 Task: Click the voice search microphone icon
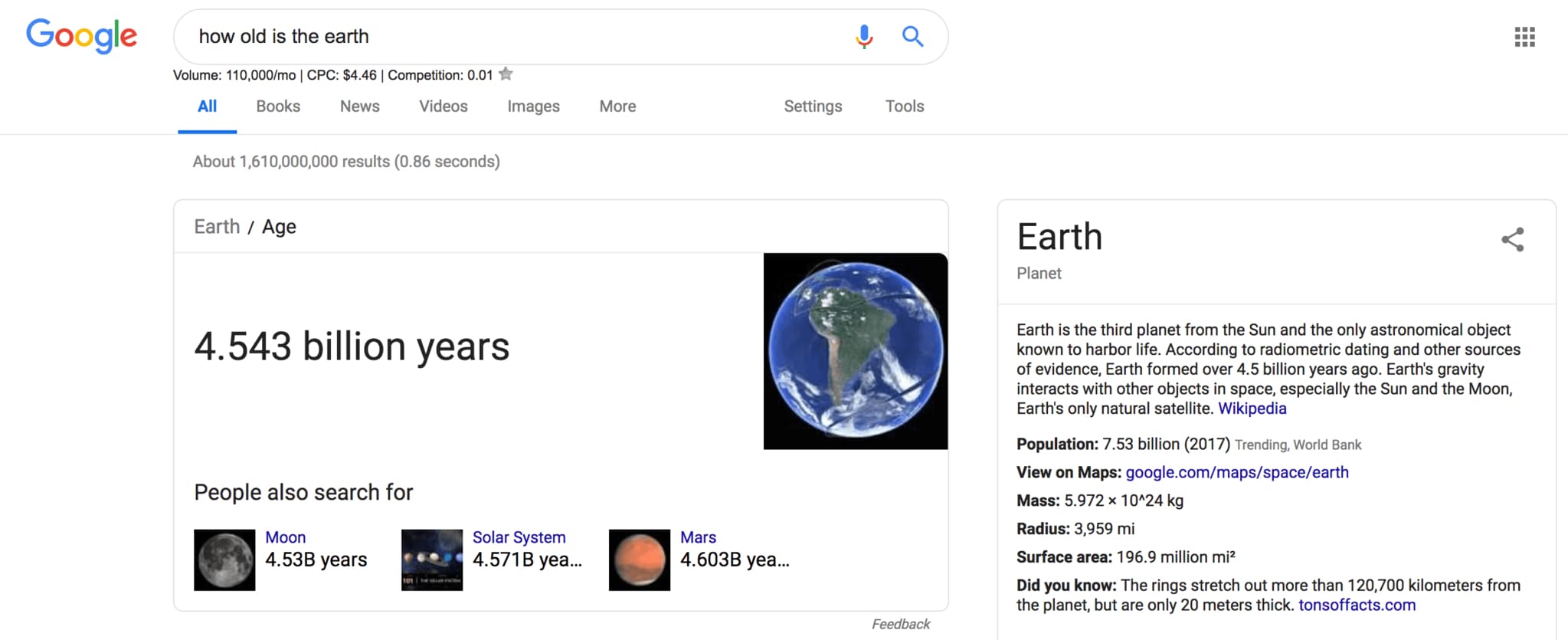(x=864, y=36)
